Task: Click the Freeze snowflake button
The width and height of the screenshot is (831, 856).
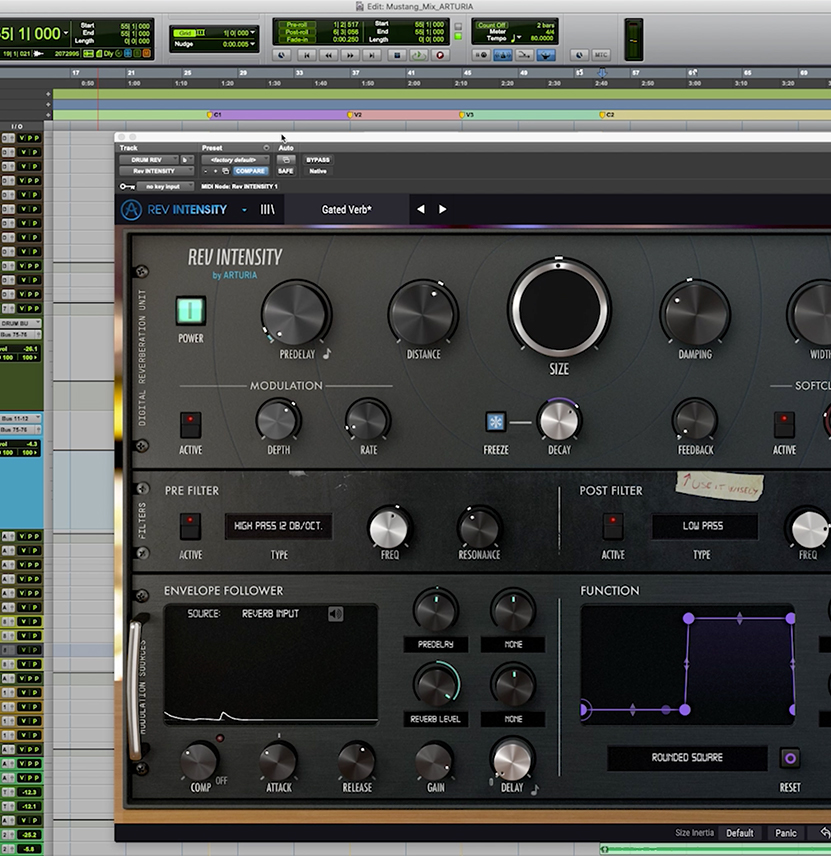Action: click(496, 422)
